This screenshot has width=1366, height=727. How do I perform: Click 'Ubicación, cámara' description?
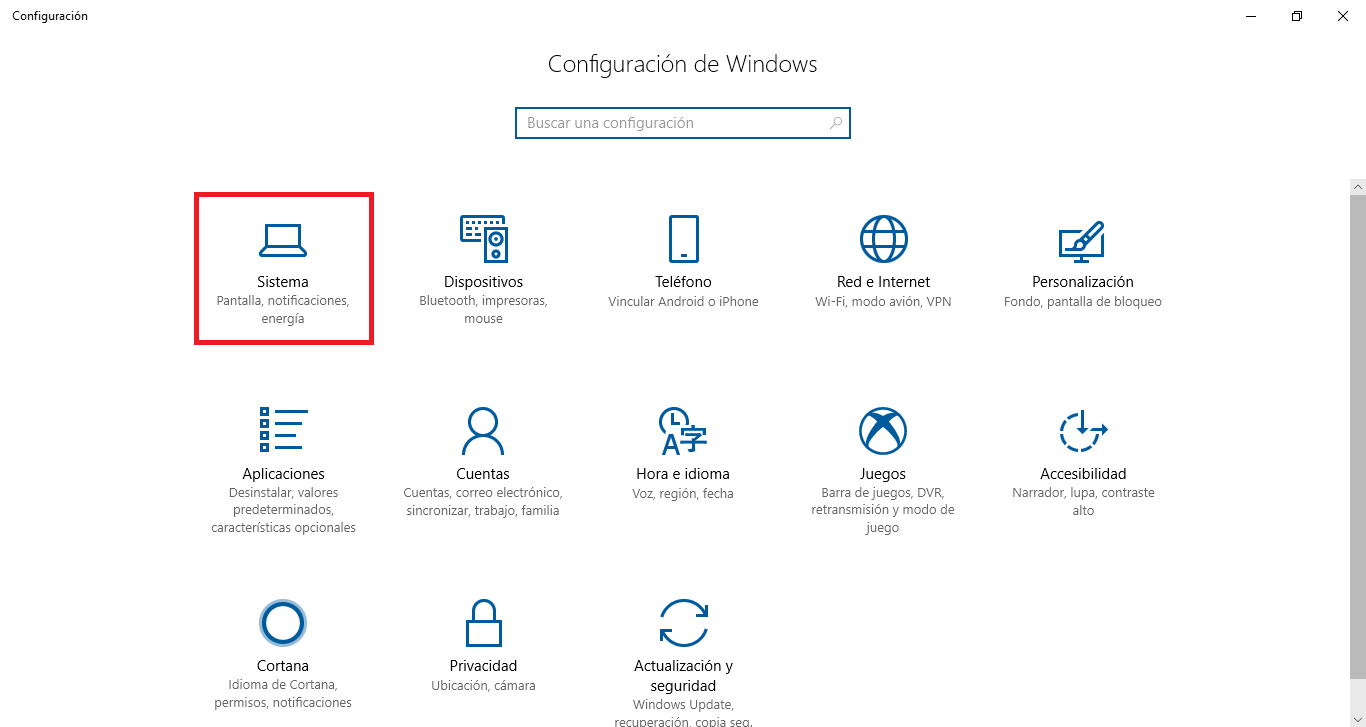(x=483, y=686)
